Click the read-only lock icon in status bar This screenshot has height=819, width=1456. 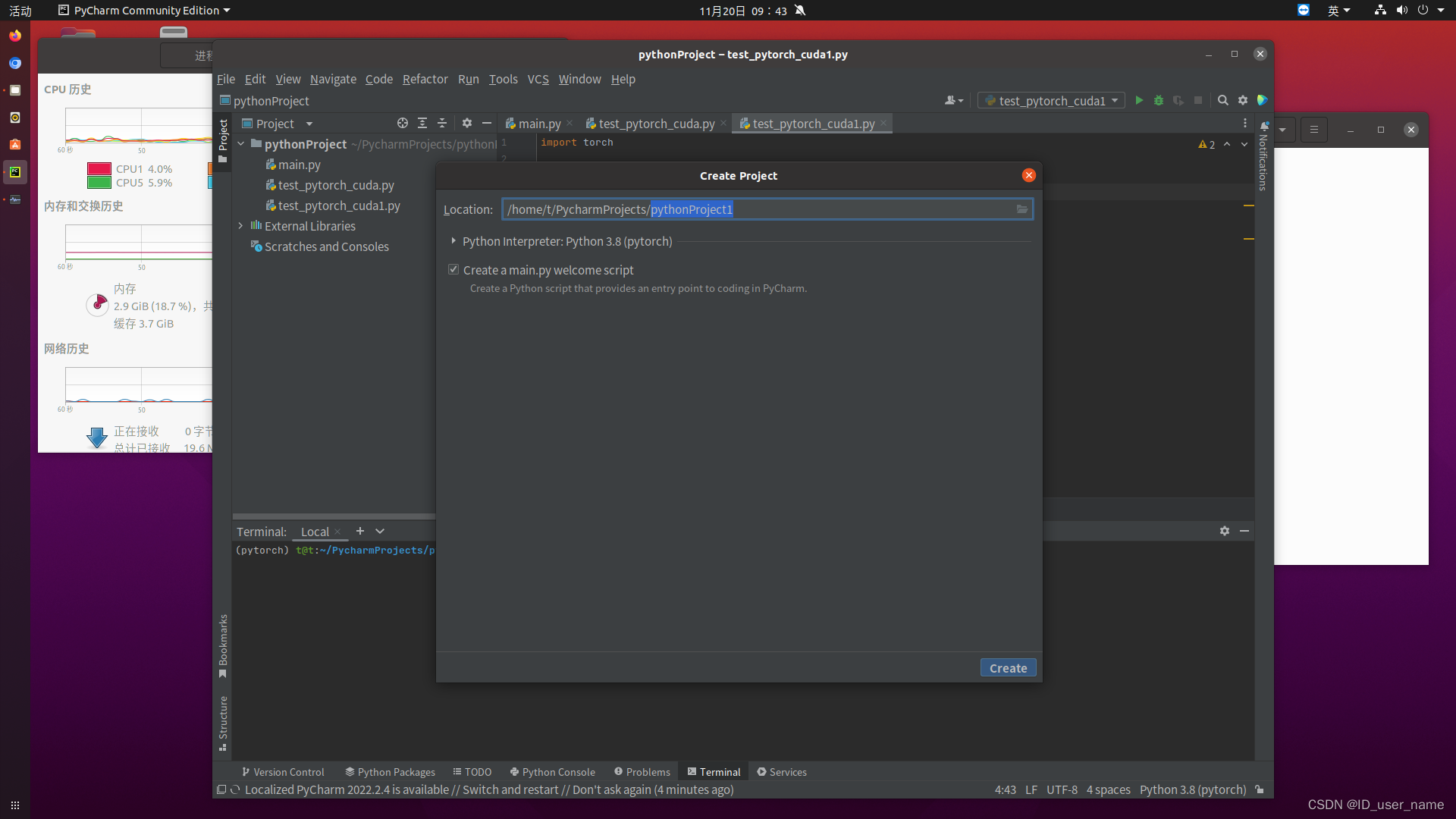tap(1260, 789)
